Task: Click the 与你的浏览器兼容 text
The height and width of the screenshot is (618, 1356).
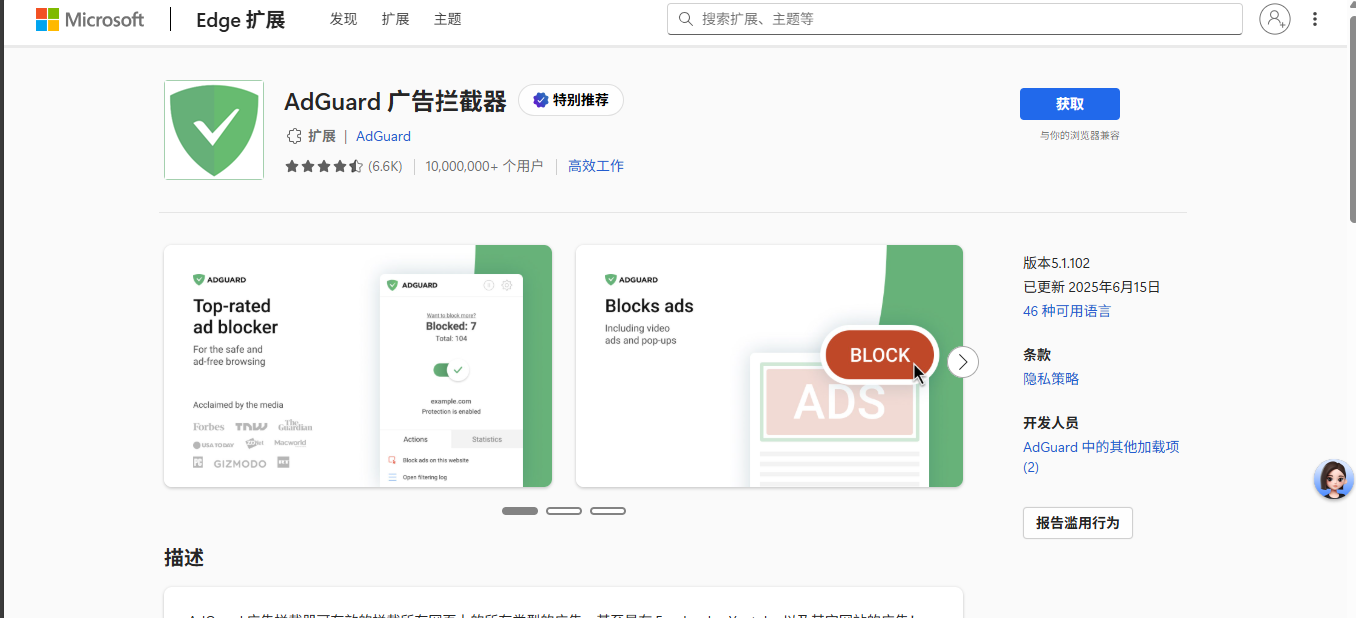Action: tap(1080, 135)
